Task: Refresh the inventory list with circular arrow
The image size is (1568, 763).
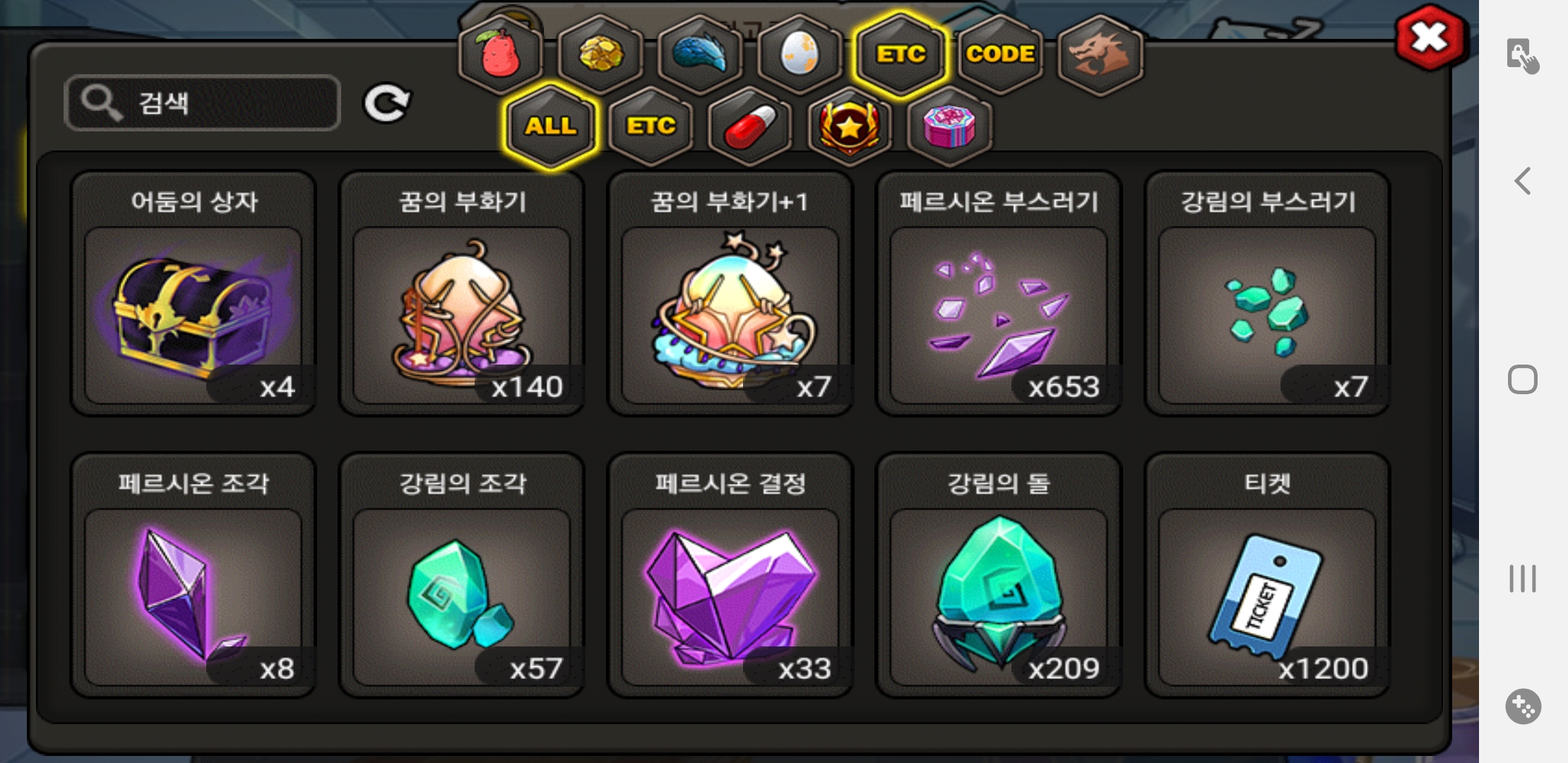Action: (x=386, y=103)
